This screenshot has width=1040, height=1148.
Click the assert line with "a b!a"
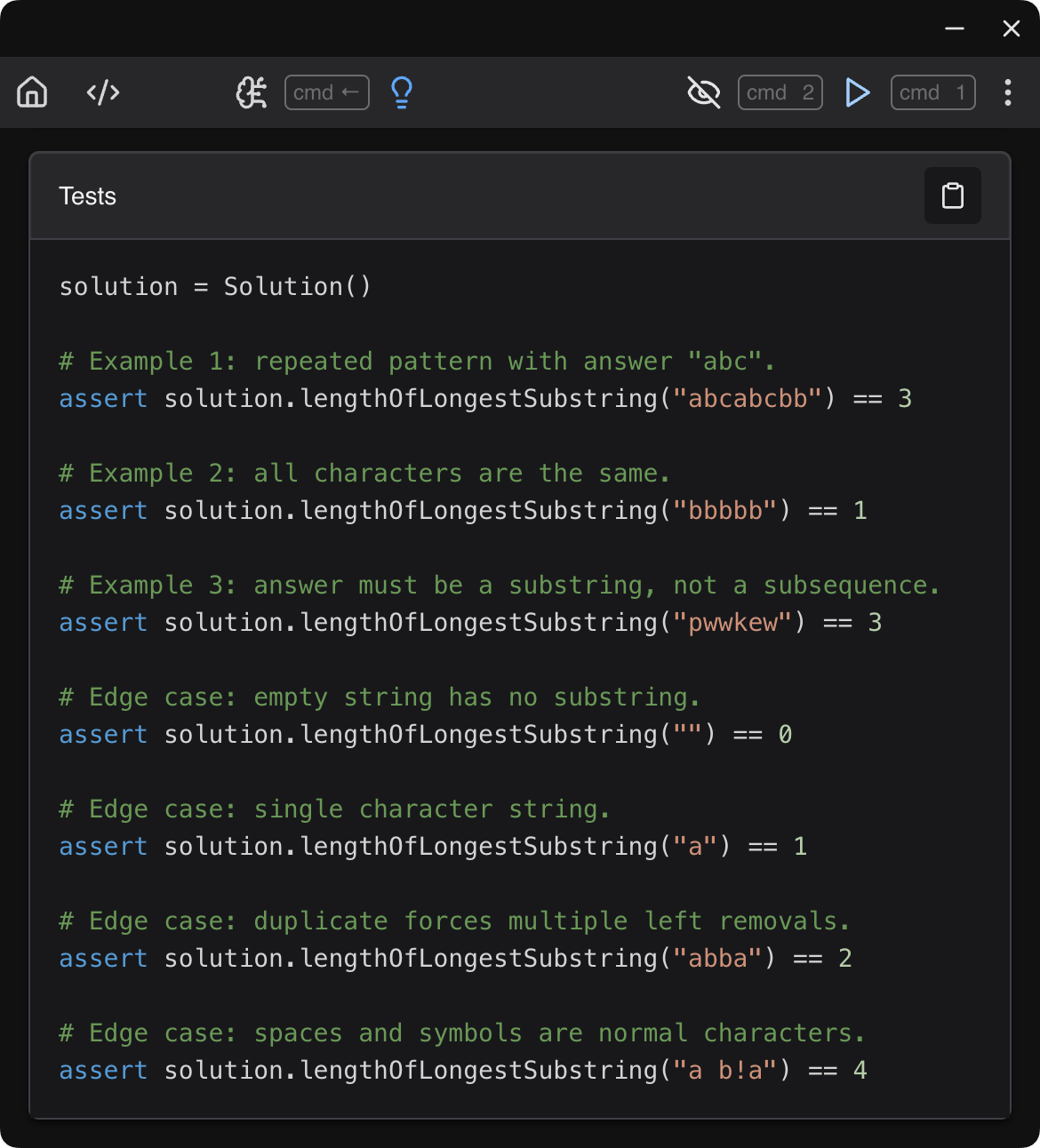pyautogui.click(x=463, y=1071)
